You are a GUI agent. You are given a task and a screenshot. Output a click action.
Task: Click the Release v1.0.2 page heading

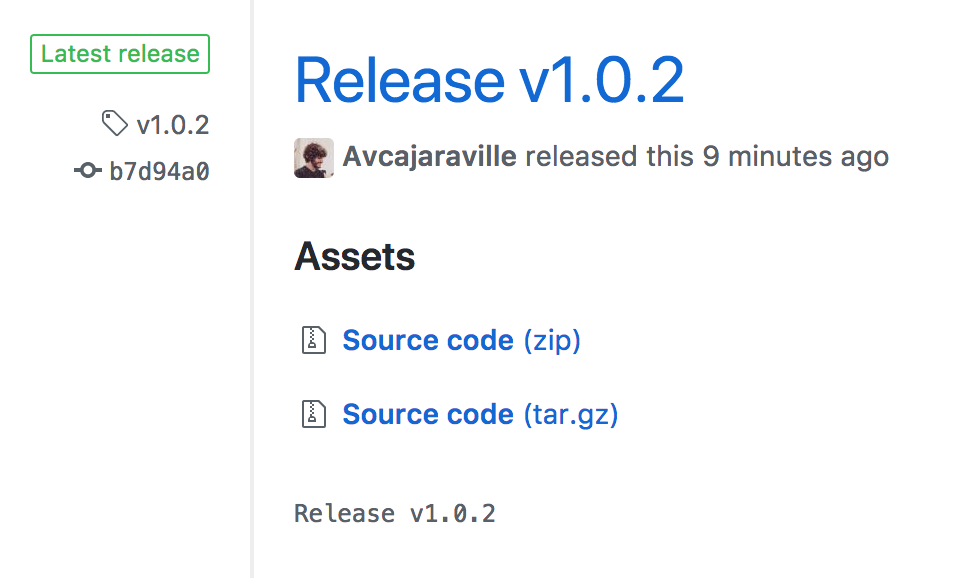(x=490, y=80)
